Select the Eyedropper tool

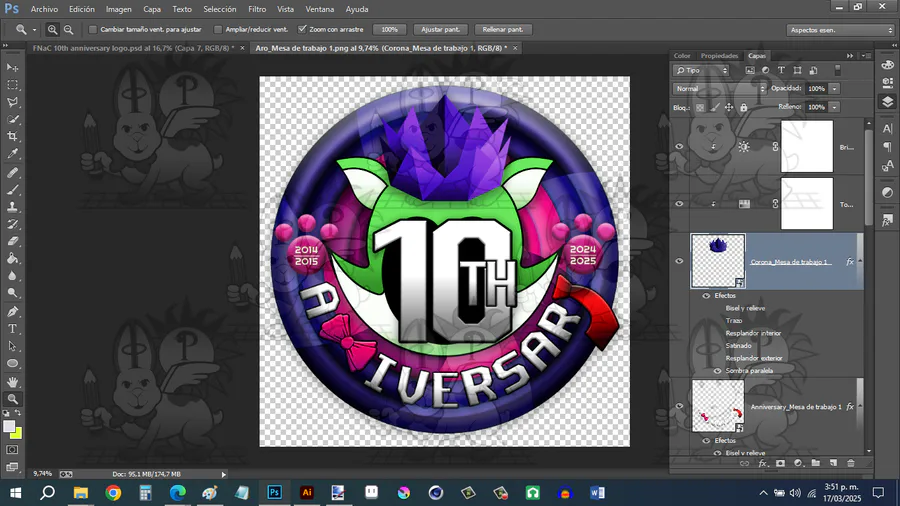point(12,154)
